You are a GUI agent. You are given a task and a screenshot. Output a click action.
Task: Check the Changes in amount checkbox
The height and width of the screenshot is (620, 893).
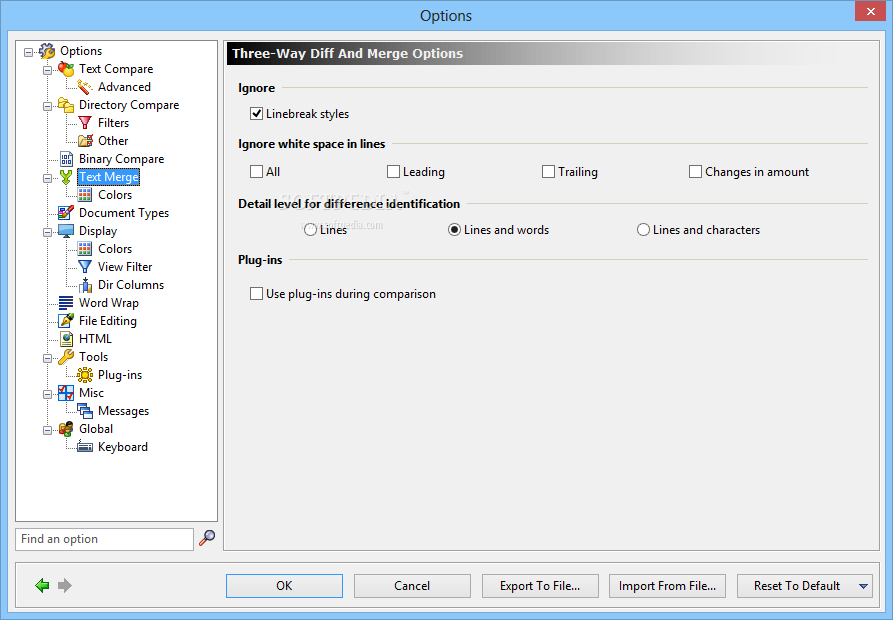coord(695,172)
